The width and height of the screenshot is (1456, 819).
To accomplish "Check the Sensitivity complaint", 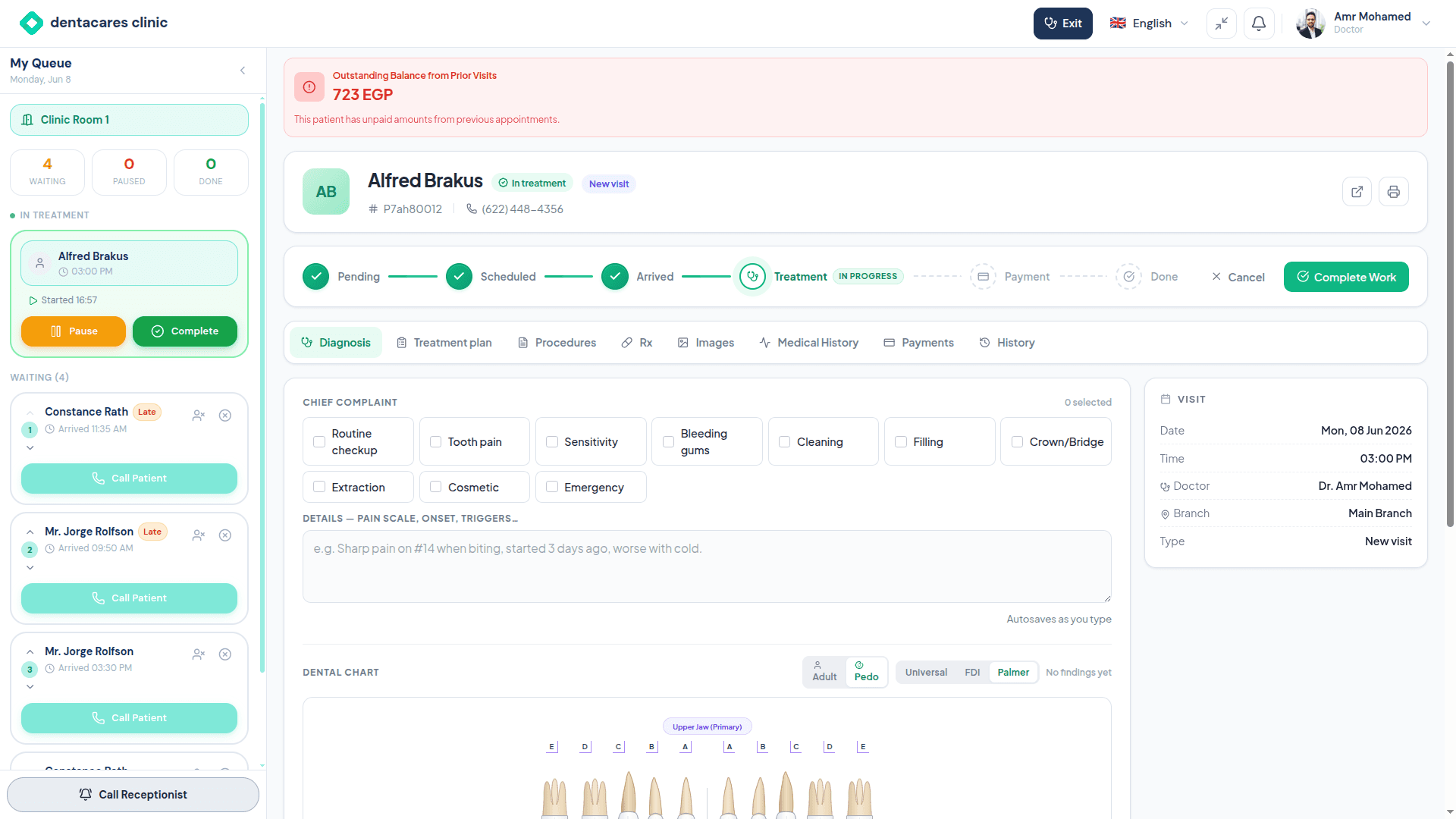I will 552,442.
